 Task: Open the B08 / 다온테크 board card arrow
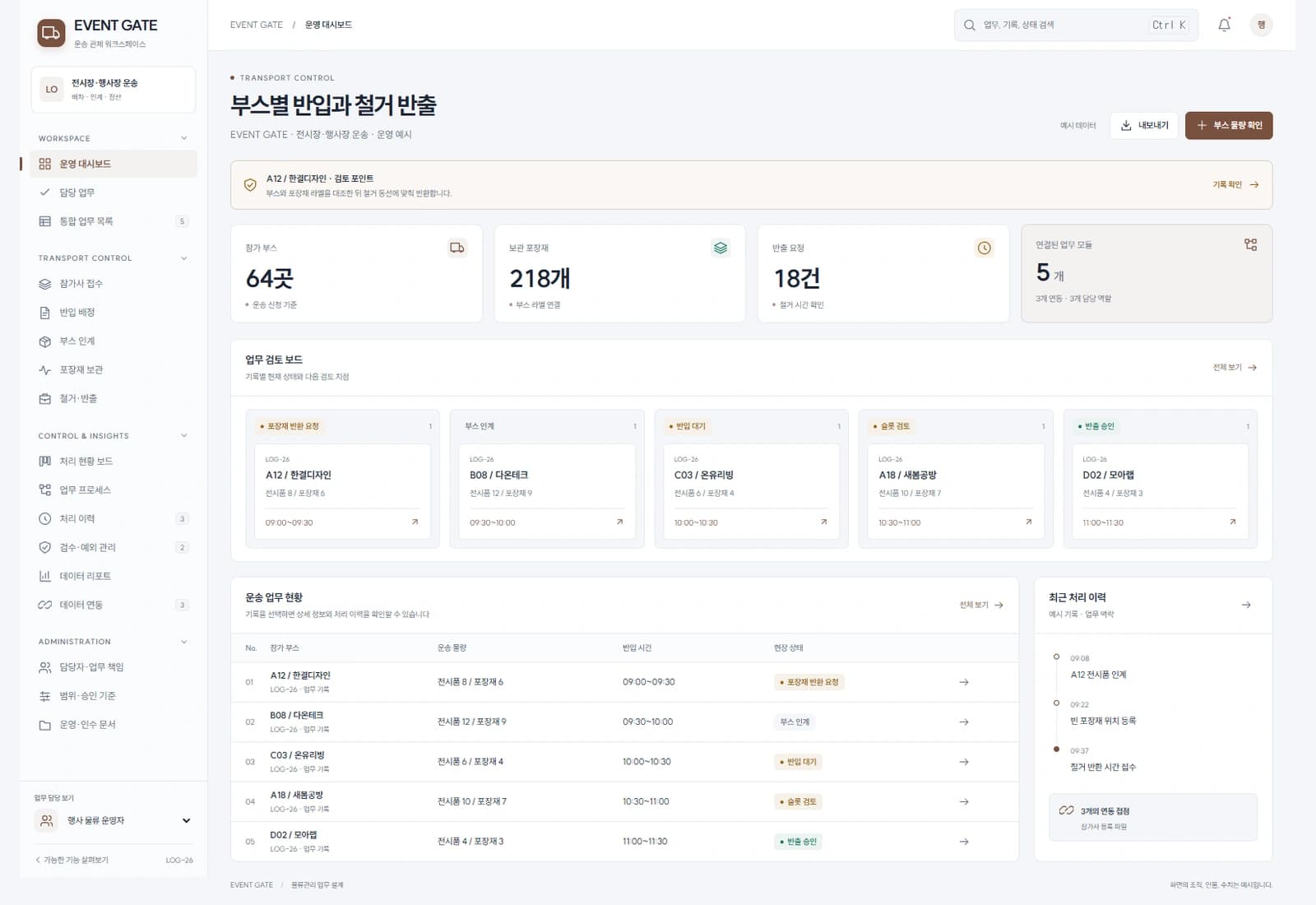point(619,522)
